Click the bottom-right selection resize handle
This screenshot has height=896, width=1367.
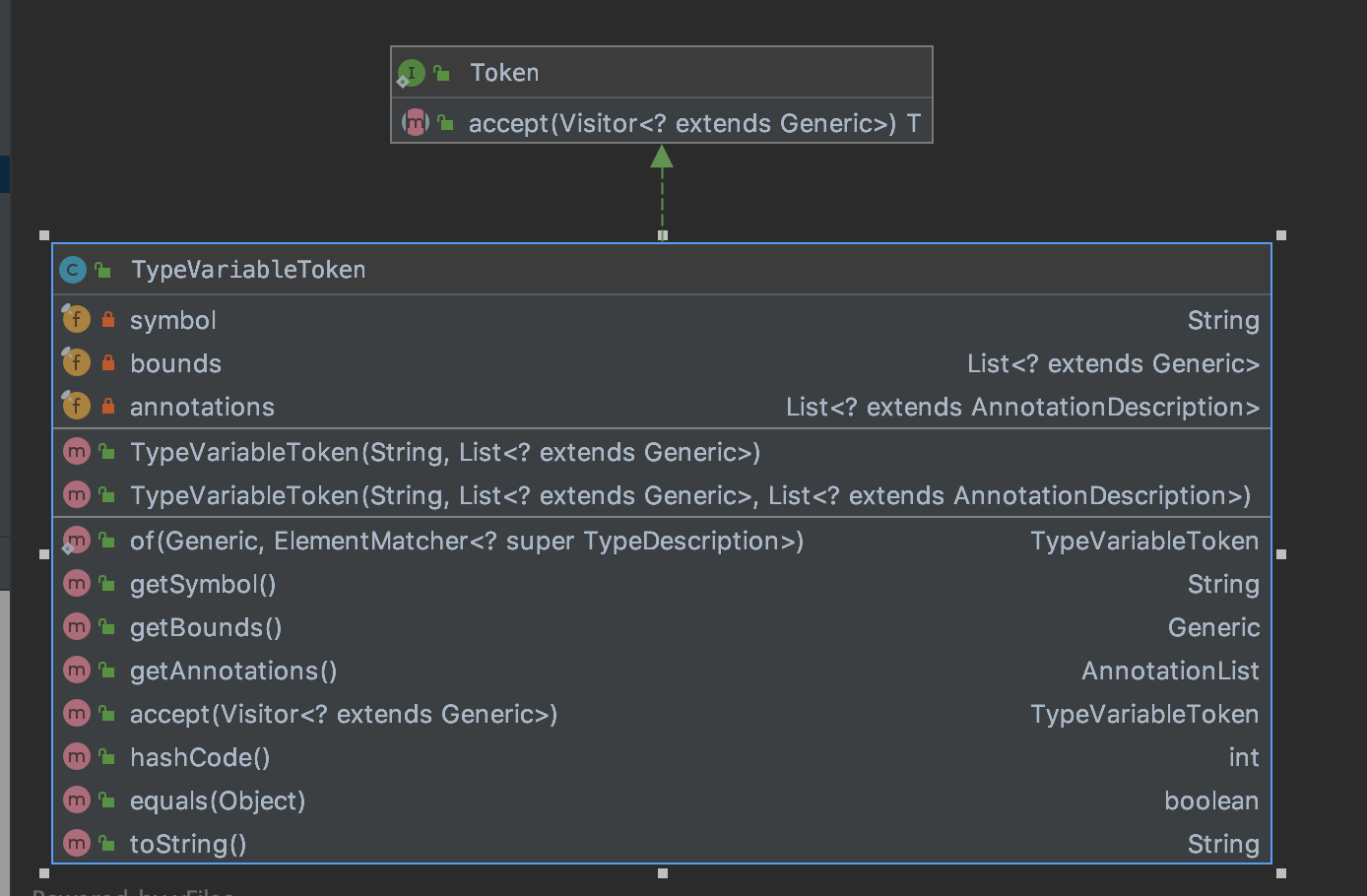[x=1281, y=873]
